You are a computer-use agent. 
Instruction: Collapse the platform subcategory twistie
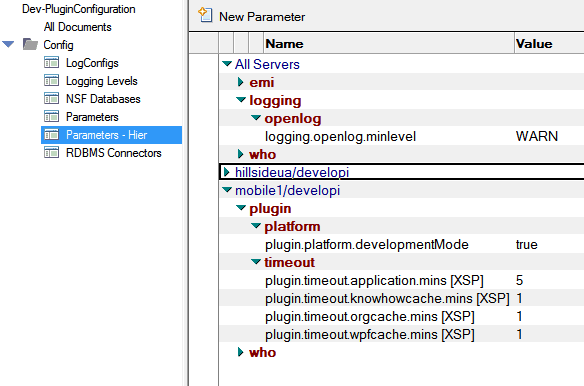click(x=256, y=226)
